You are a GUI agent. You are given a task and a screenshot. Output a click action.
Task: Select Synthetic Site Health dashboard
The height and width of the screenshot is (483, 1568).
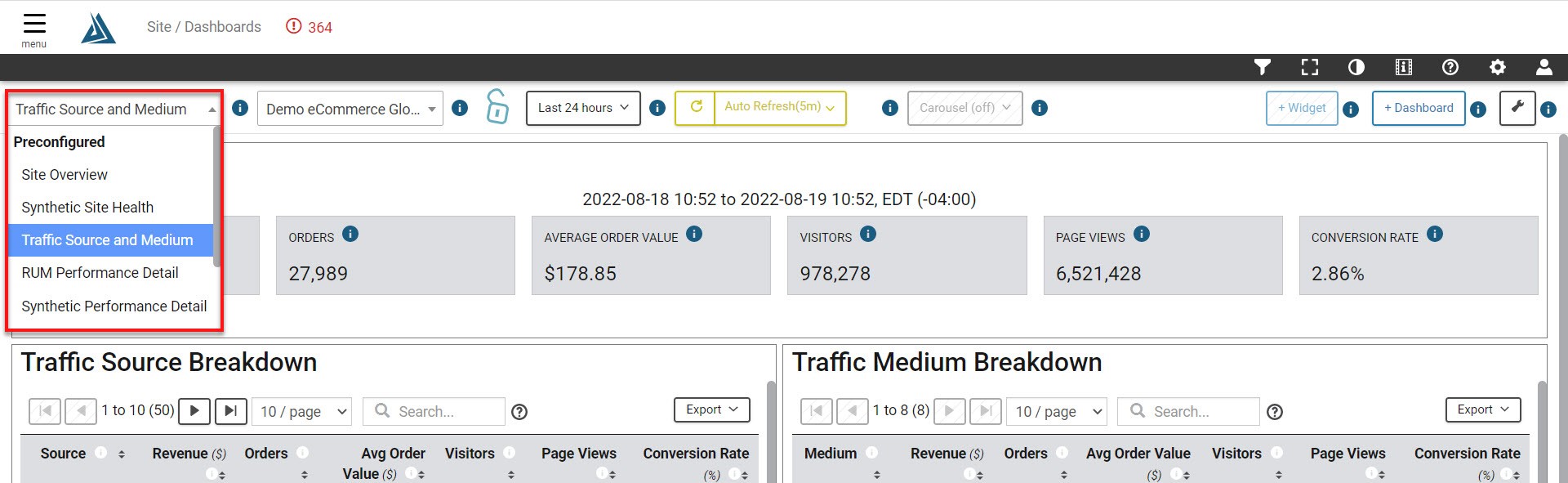click(111, 208)
